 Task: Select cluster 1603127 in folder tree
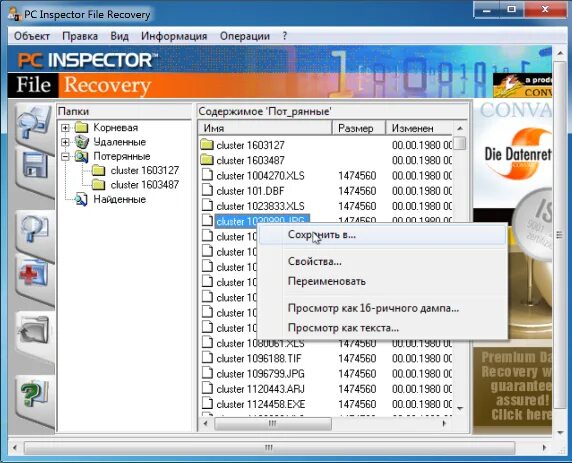point(144,170)
